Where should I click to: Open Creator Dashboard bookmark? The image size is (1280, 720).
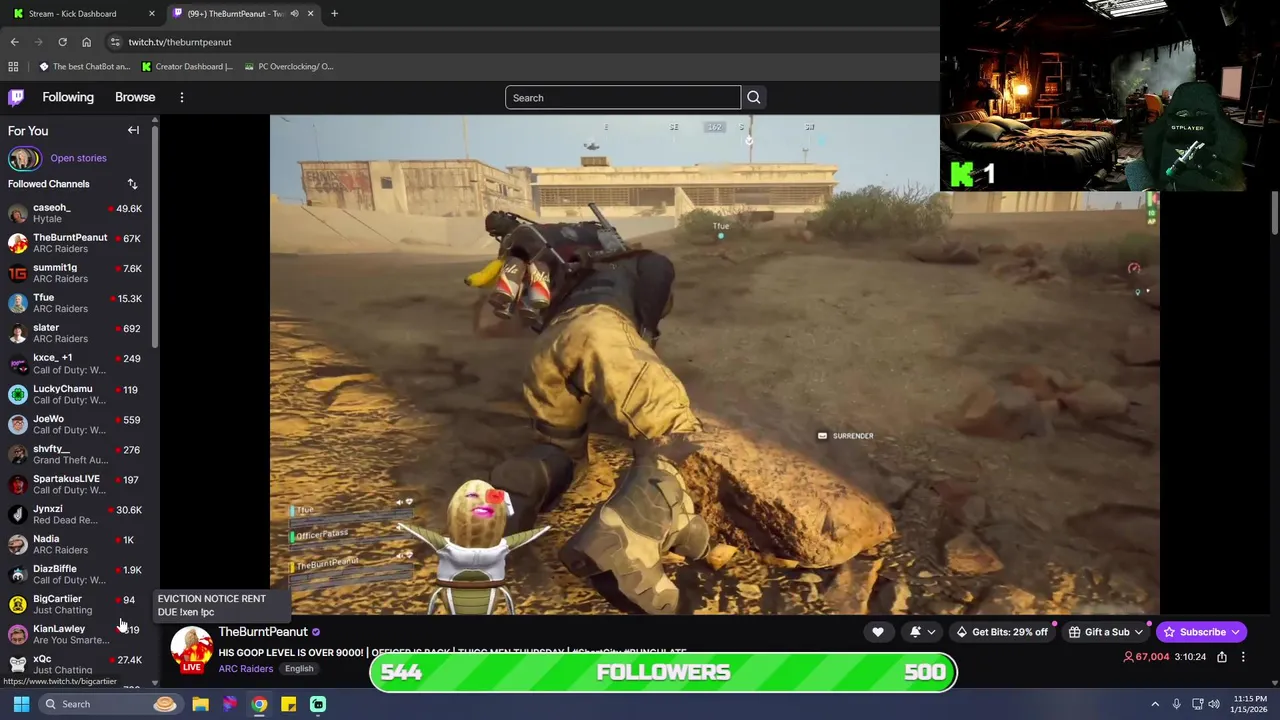(x=187, y=67)
